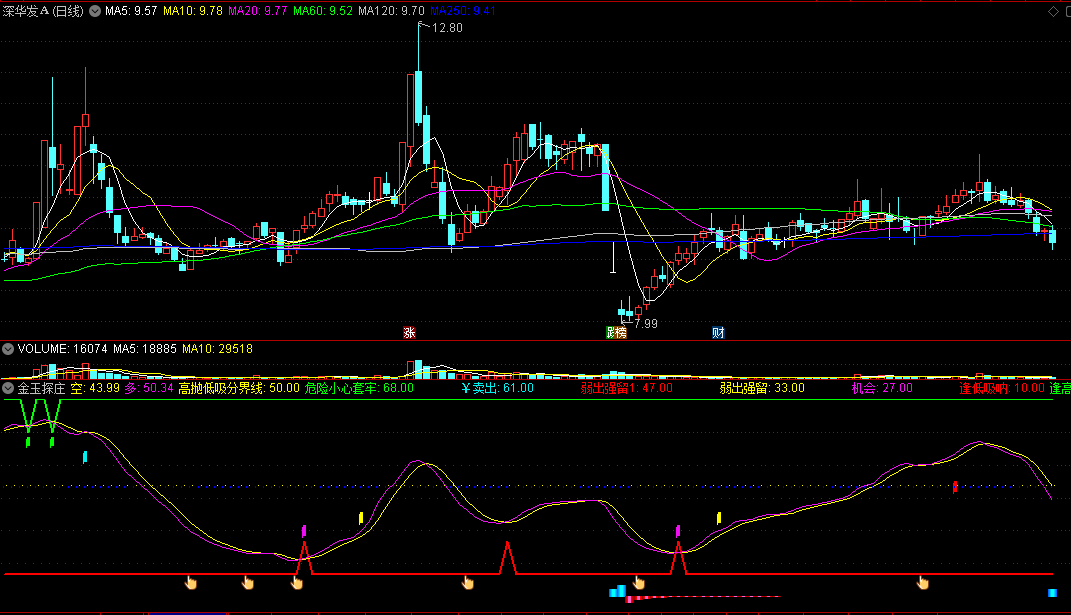Select the MA120: 9.70 moving average label
Image resolution: width=1071 pixels, height=615 pixels.
coord(391,11)
